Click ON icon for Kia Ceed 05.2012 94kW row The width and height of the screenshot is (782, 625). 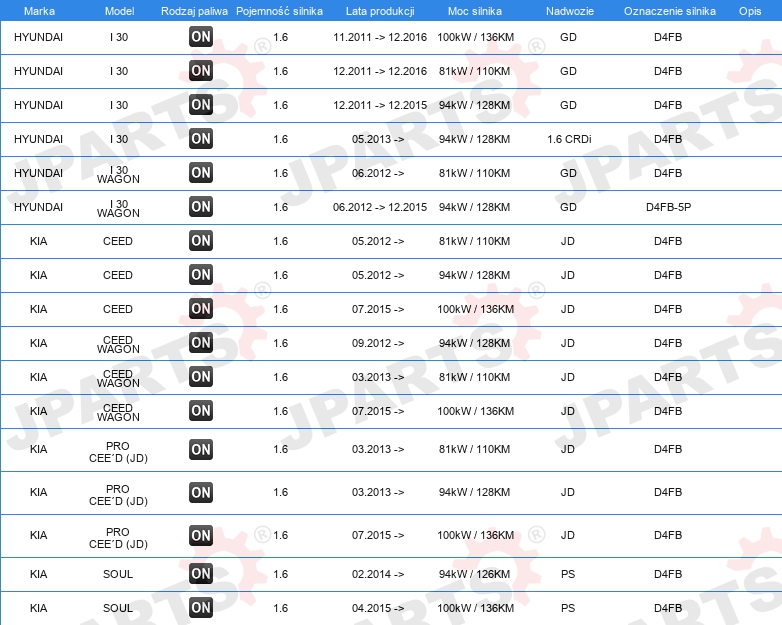201,274
